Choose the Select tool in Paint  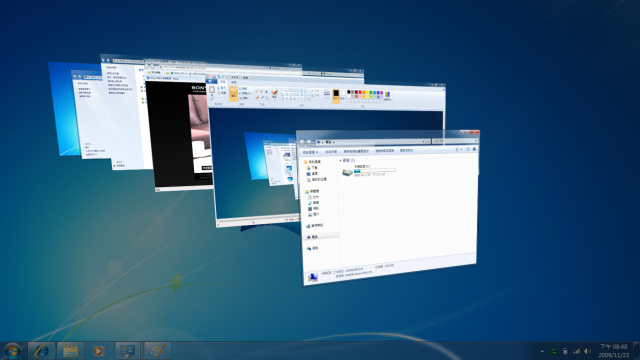[x=233, y=93]
